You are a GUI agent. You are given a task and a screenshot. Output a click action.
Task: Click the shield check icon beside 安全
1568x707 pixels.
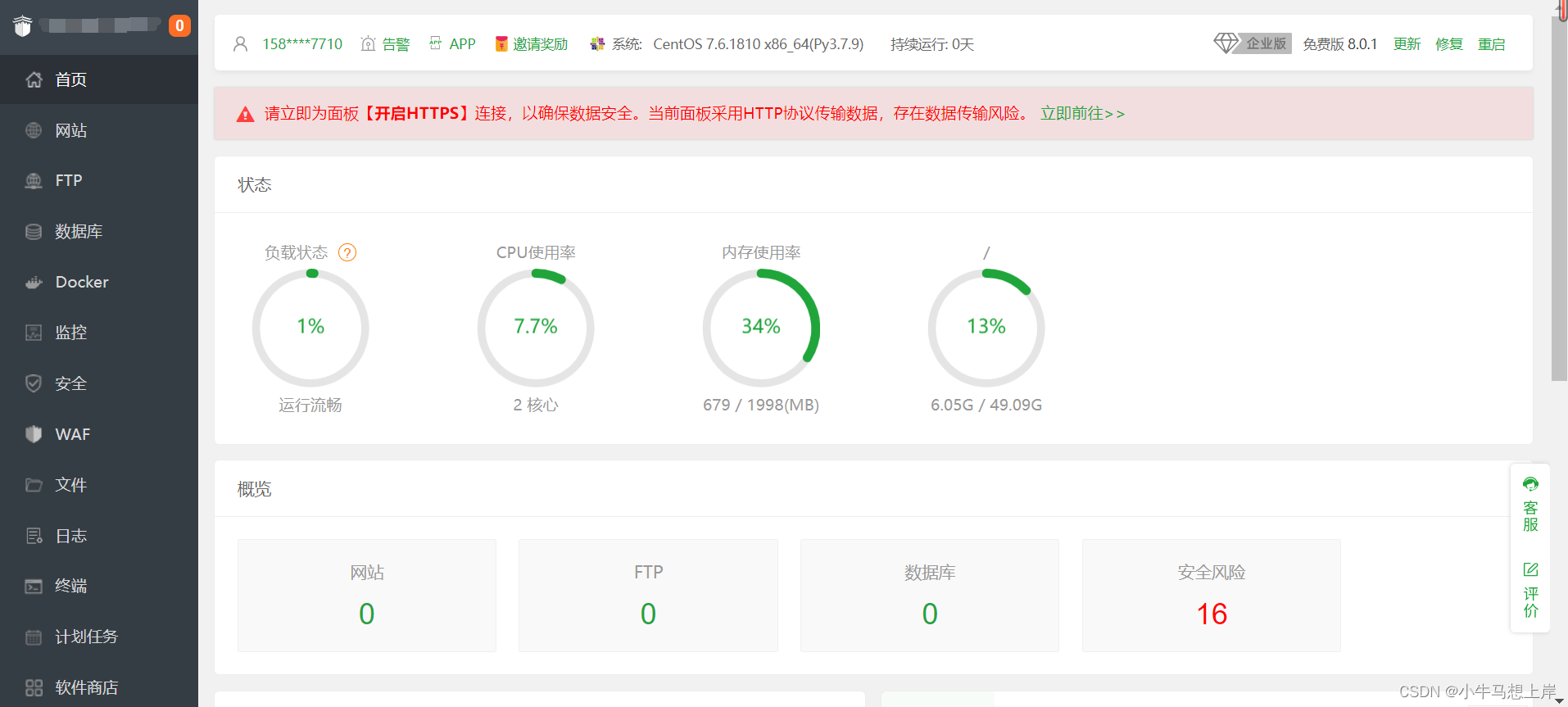tap(34, 383)
